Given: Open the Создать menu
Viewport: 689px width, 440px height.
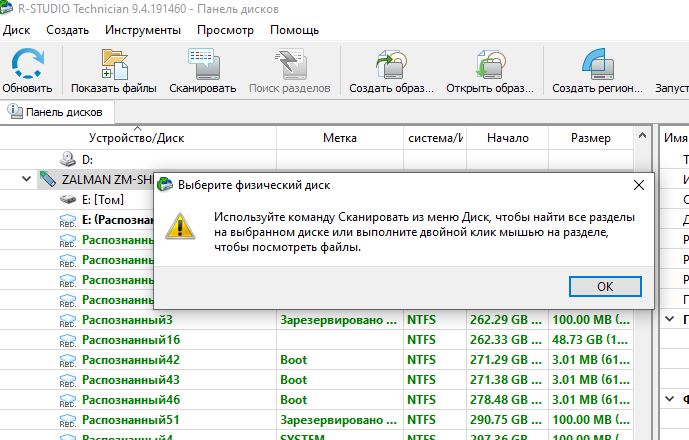Looking at the screenshot, I should (67, 30).
